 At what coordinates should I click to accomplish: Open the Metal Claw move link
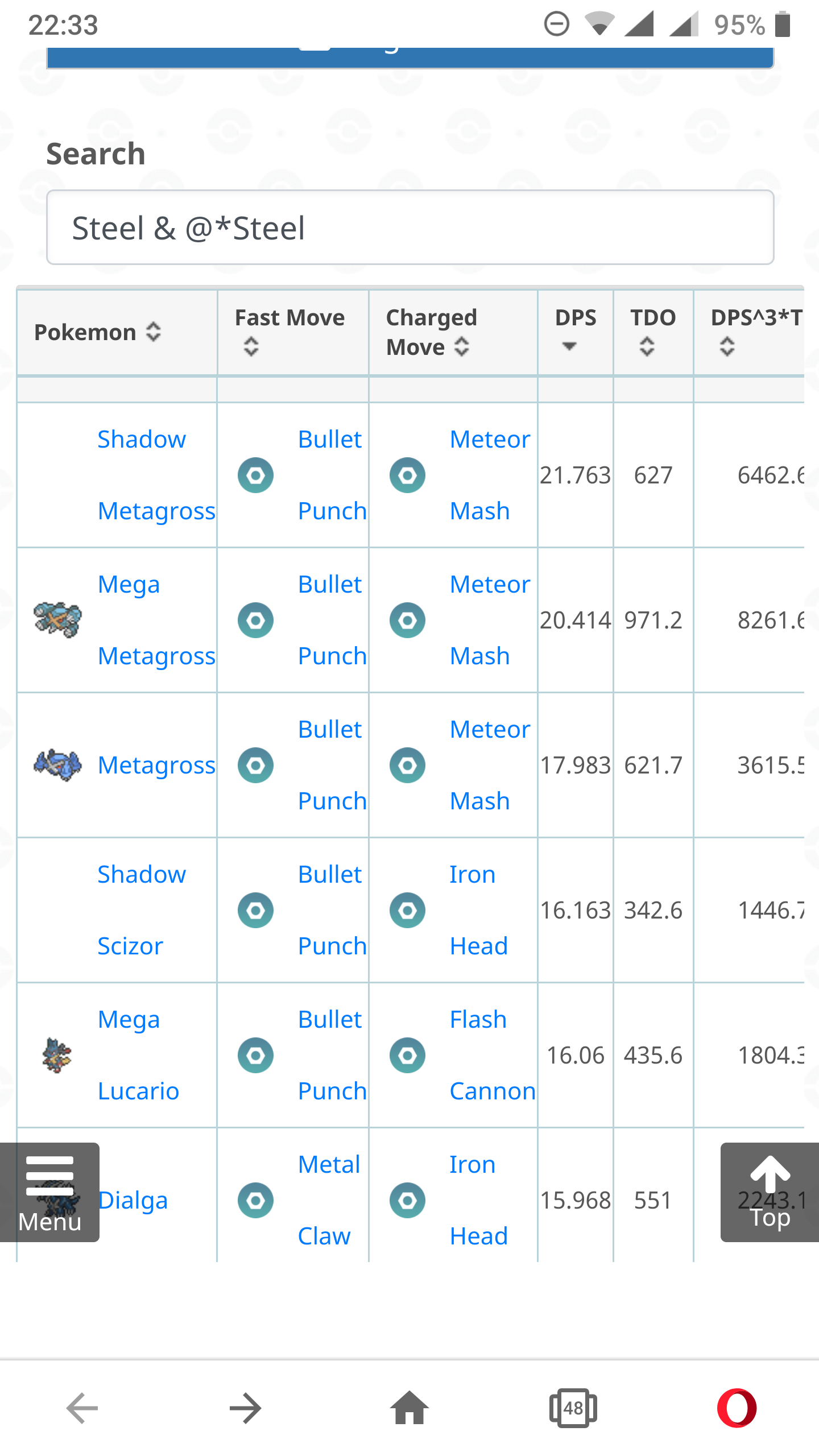329,1200
